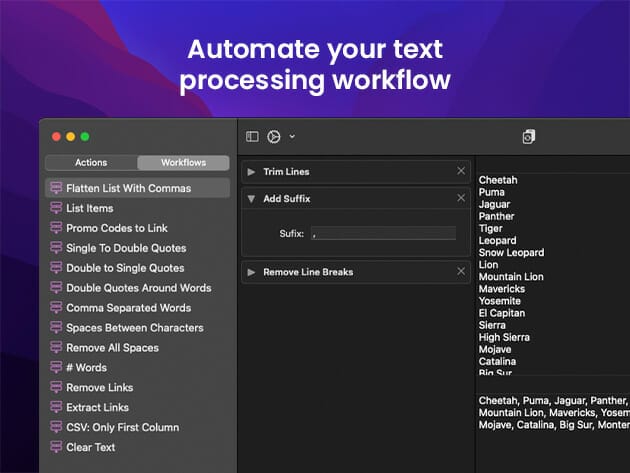Collapse the Add Suffix action
This screenshot has height=473, width=630.
tap(251, 199)
